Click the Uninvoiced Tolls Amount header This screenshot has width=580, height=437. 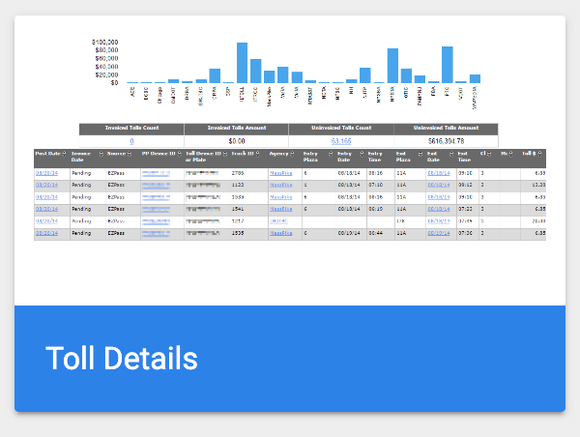(x=446, y=128)
